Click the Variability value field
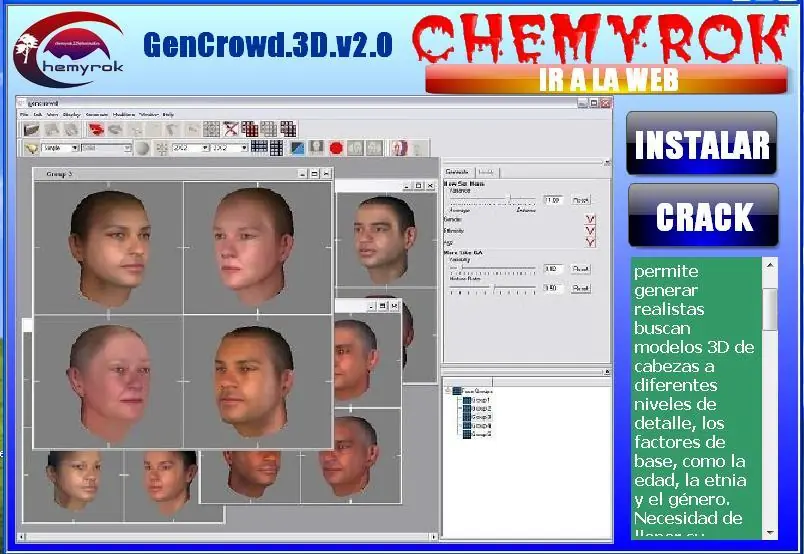Viewport: 804px width, 554px height. [x=553, y=269]
